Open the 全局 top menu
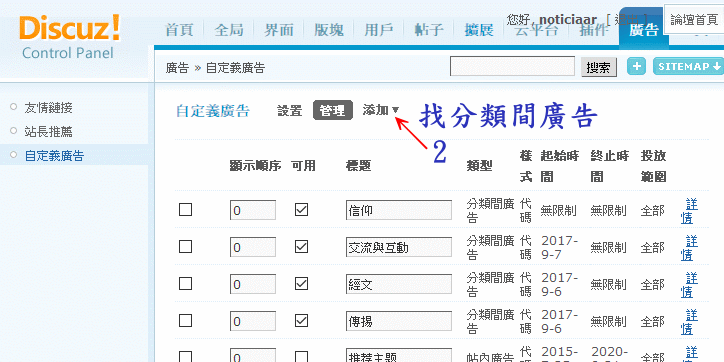The width and height of the screenshot is (724, 362). pos(229,30)
